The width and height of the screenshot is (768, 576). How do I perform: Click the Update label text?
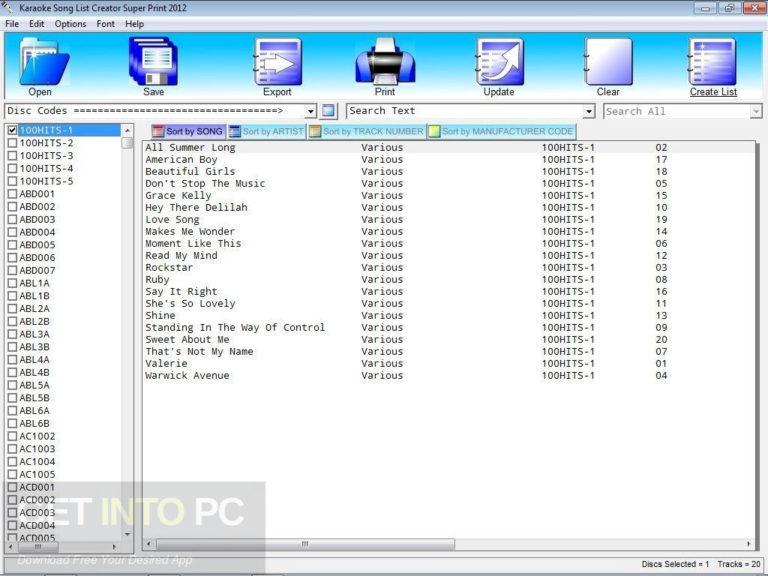click(x=499, y=92)
